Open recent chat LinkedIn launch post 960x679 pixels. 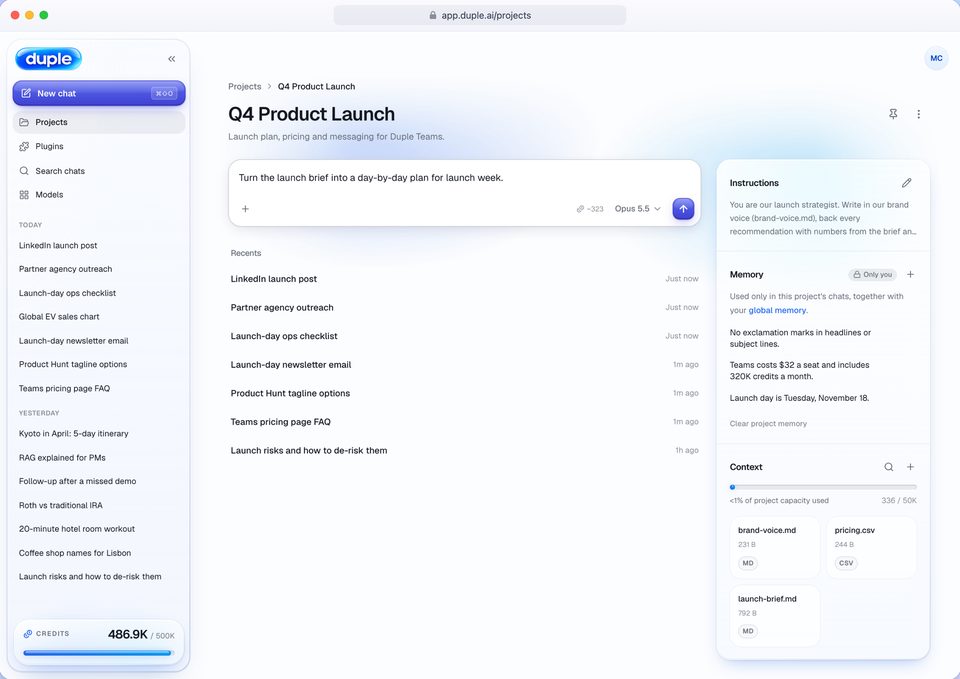click(464, 279)
